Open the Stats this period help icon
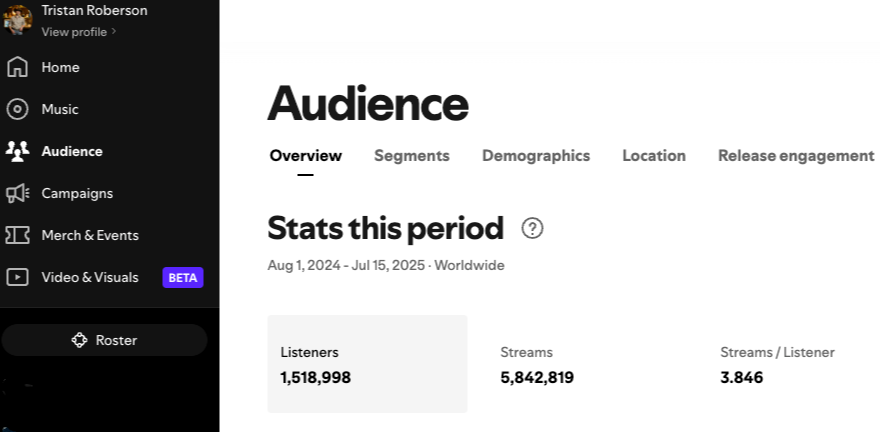 (x=533, y=228)
